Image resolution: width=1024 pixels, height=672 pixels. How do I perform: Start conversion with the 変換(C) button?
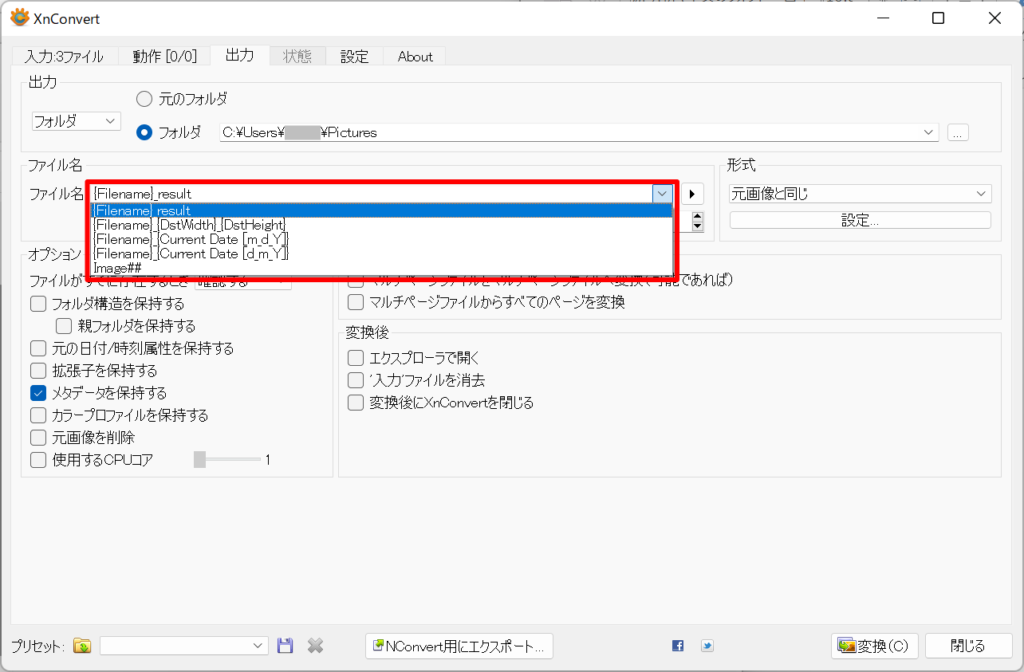875,645
